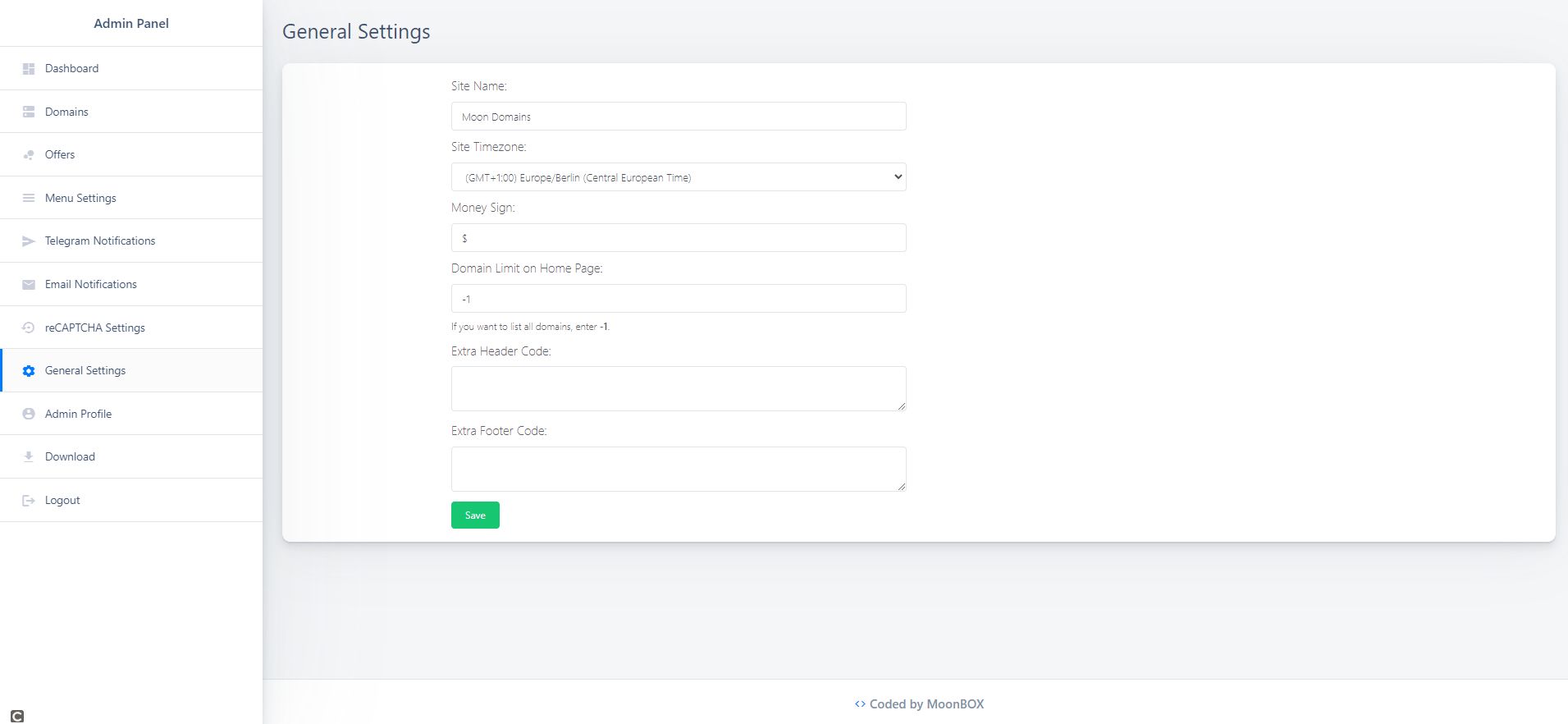Click the Menu Settings hamburger icon

click(29, 198)
